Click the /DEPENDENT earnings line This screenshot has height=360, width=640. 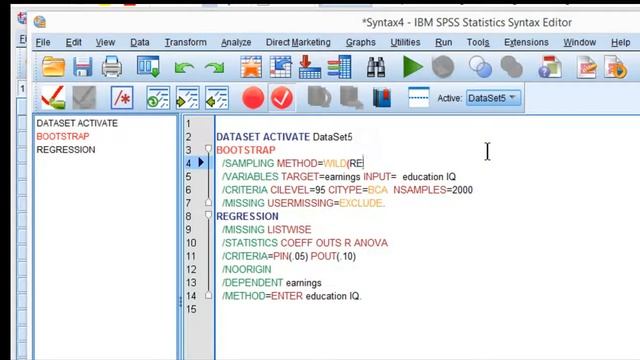point(271,282)
